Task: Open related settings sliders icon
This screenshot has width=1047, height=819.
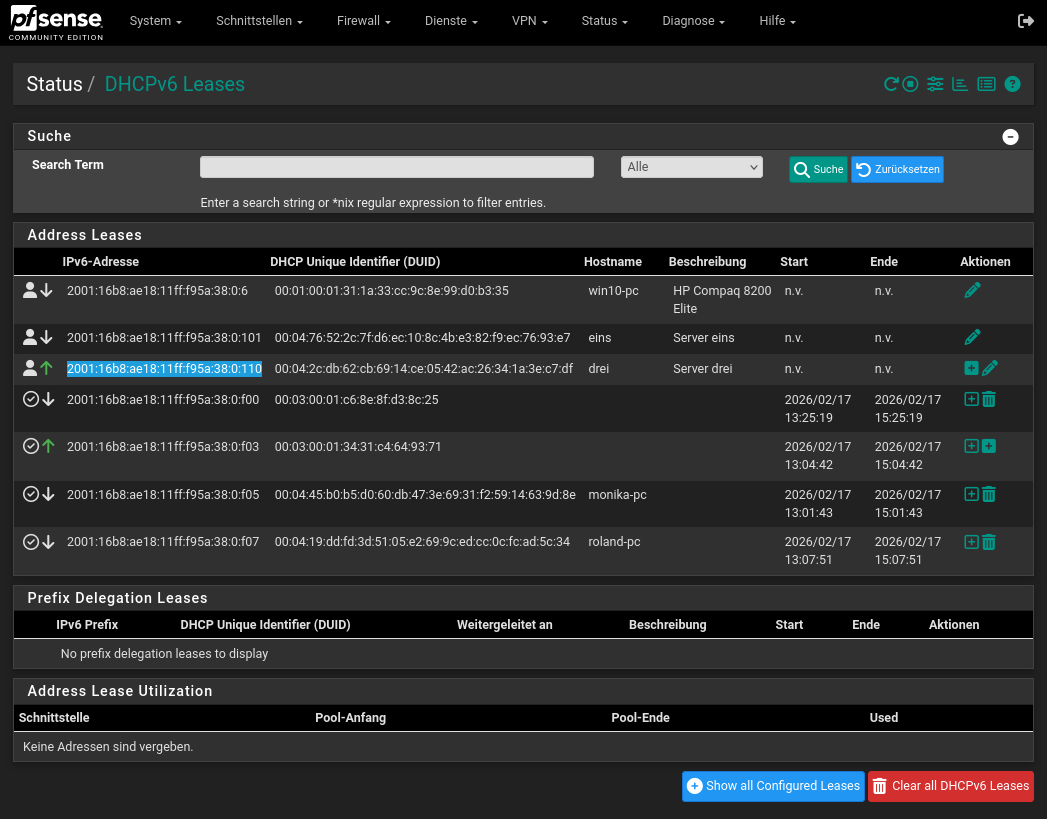Action: [935, 85]
